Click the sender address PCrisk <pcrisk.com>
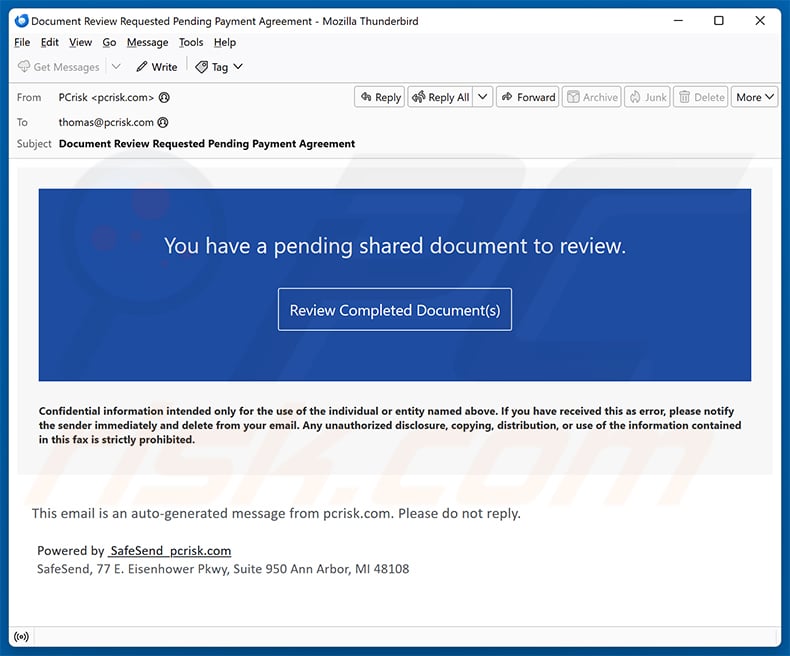Image resolution: width=790 pixels, height=656 pixels. click(x=106, y=97)
